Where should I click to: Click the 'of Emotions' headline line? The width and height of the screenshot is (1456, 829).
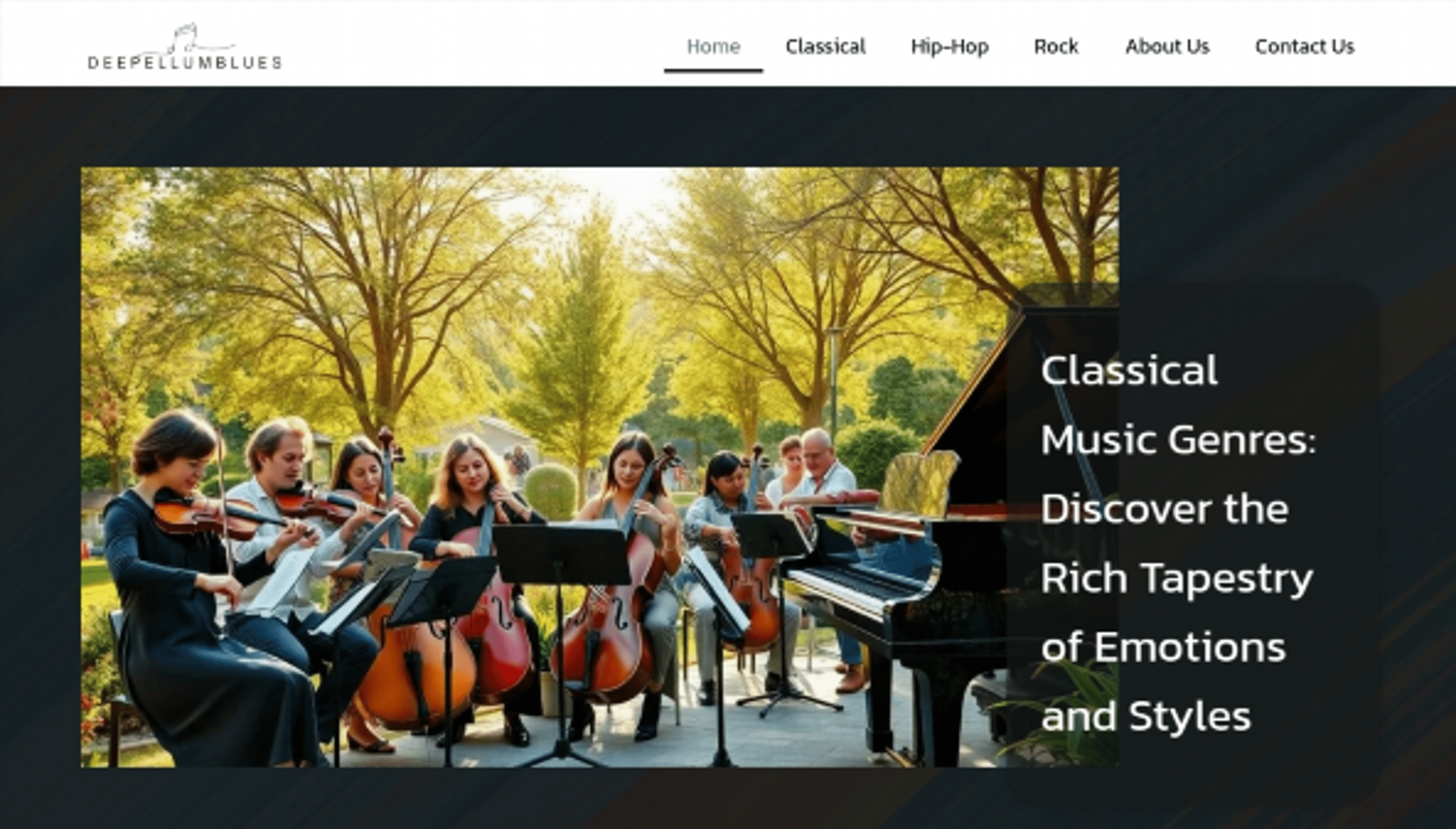click(x=1163, y=648)
